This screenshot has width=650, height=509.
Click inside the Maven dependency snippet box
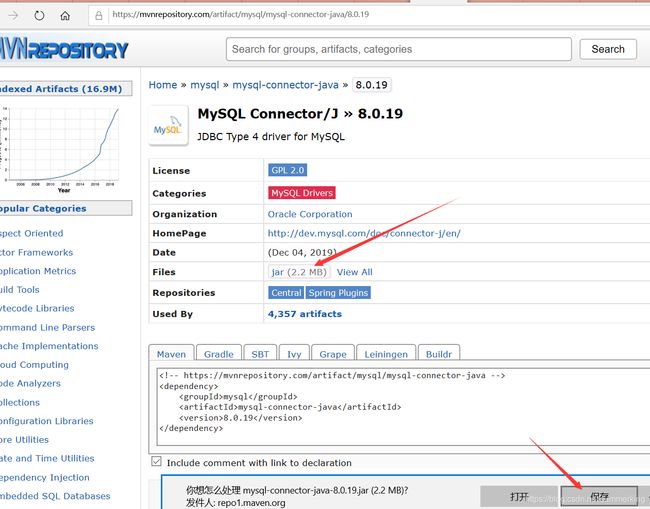[x=403, y=406]
